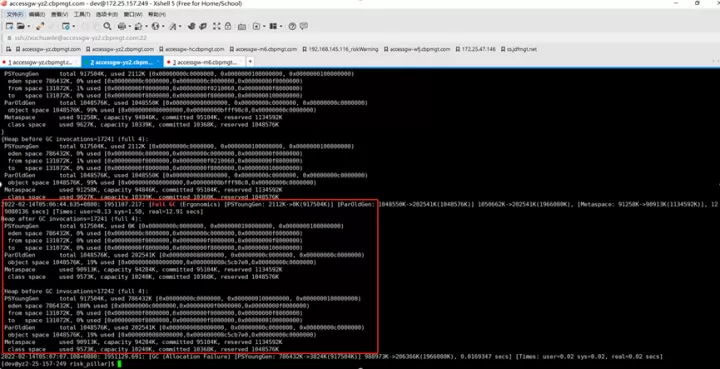Click the lock screen padlock icon
This screenshot has height=369, width=720.
point(228,26)
